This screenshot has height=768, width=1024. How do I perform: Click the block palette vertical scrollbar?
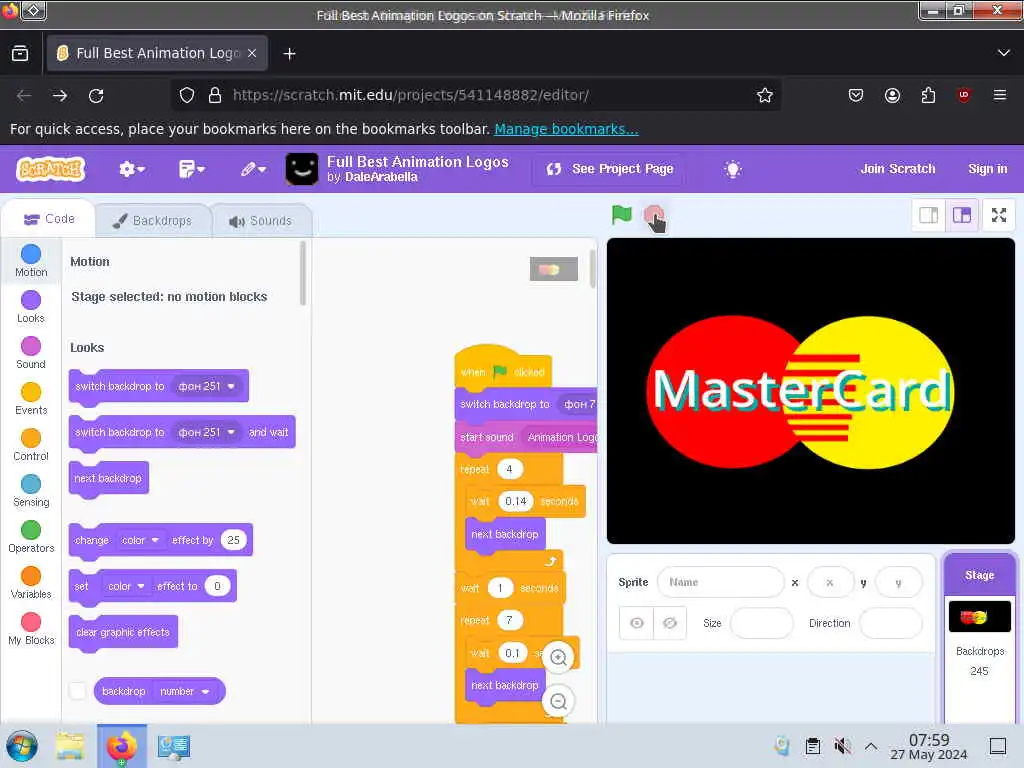pyautogui.click(x=302, y=273)
